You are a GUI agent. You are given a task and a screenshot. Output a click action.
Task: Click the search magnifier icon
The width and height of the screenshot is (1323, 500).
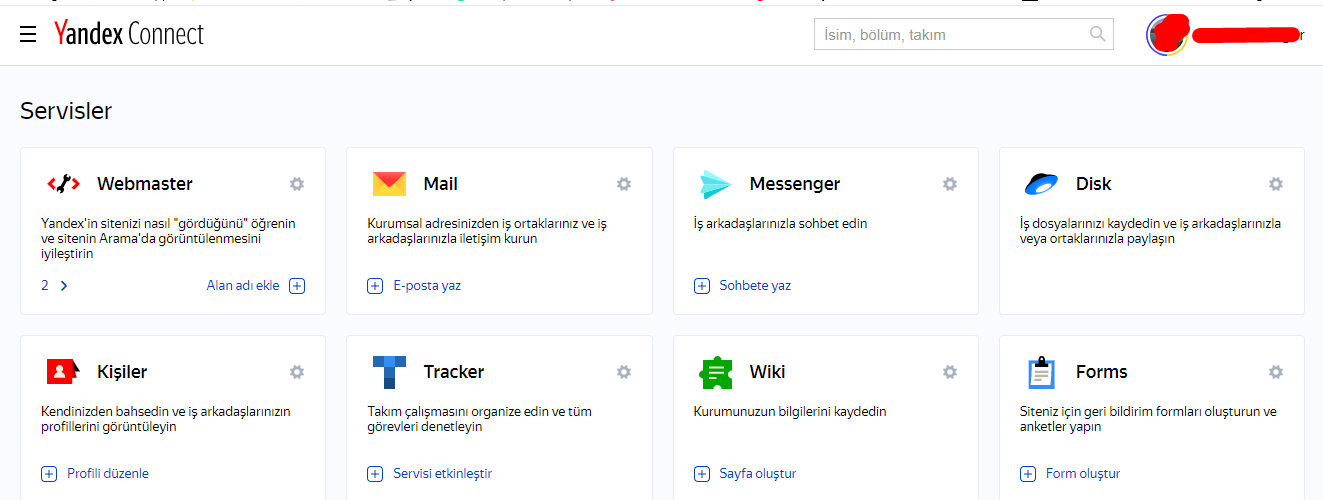(1098, 34)
